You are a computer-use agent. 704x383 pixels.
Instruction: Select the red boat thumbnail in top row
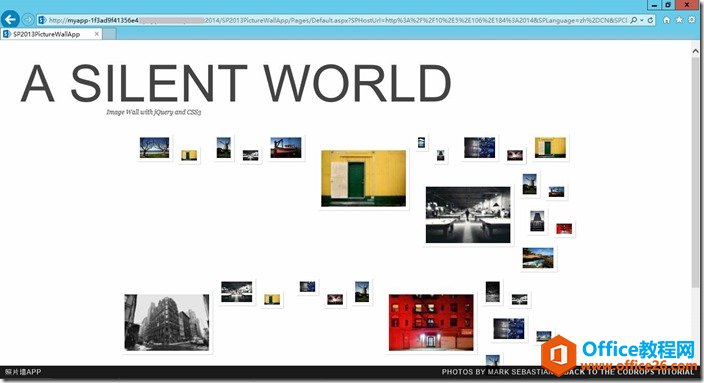(286, 148)
